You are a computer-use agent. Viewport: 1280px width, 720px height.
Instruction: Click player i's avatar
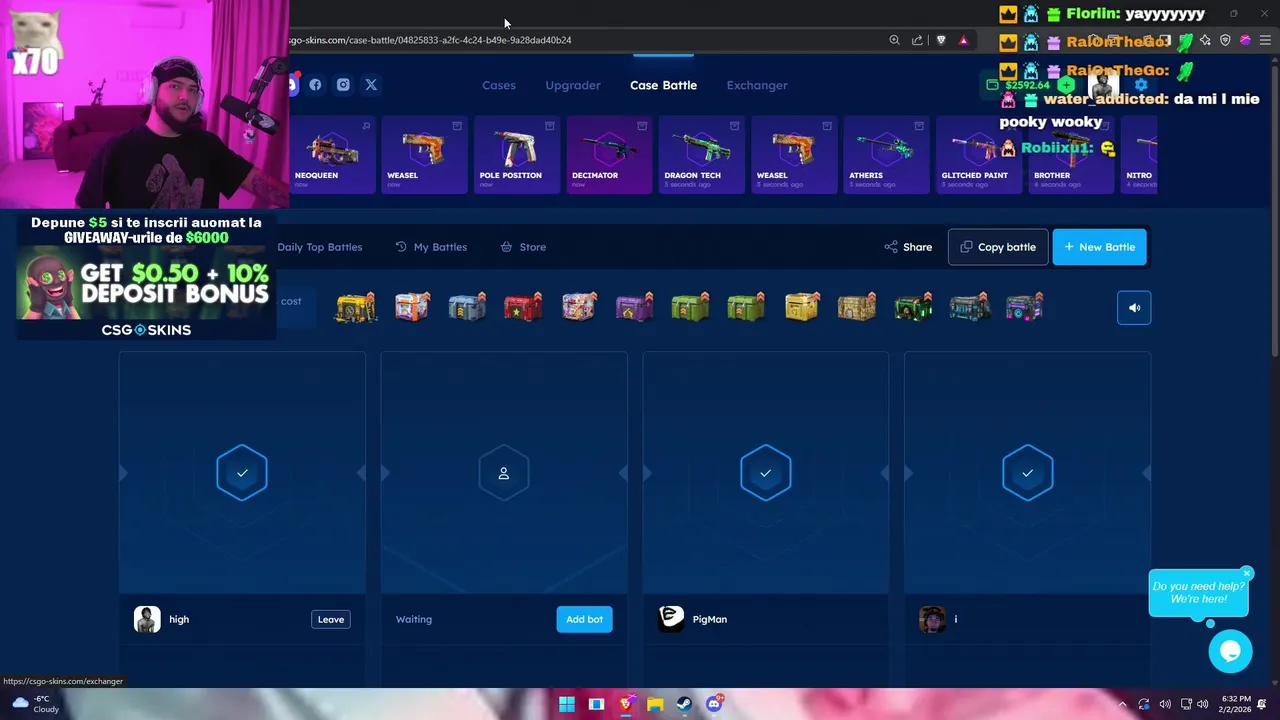[932, 619]
